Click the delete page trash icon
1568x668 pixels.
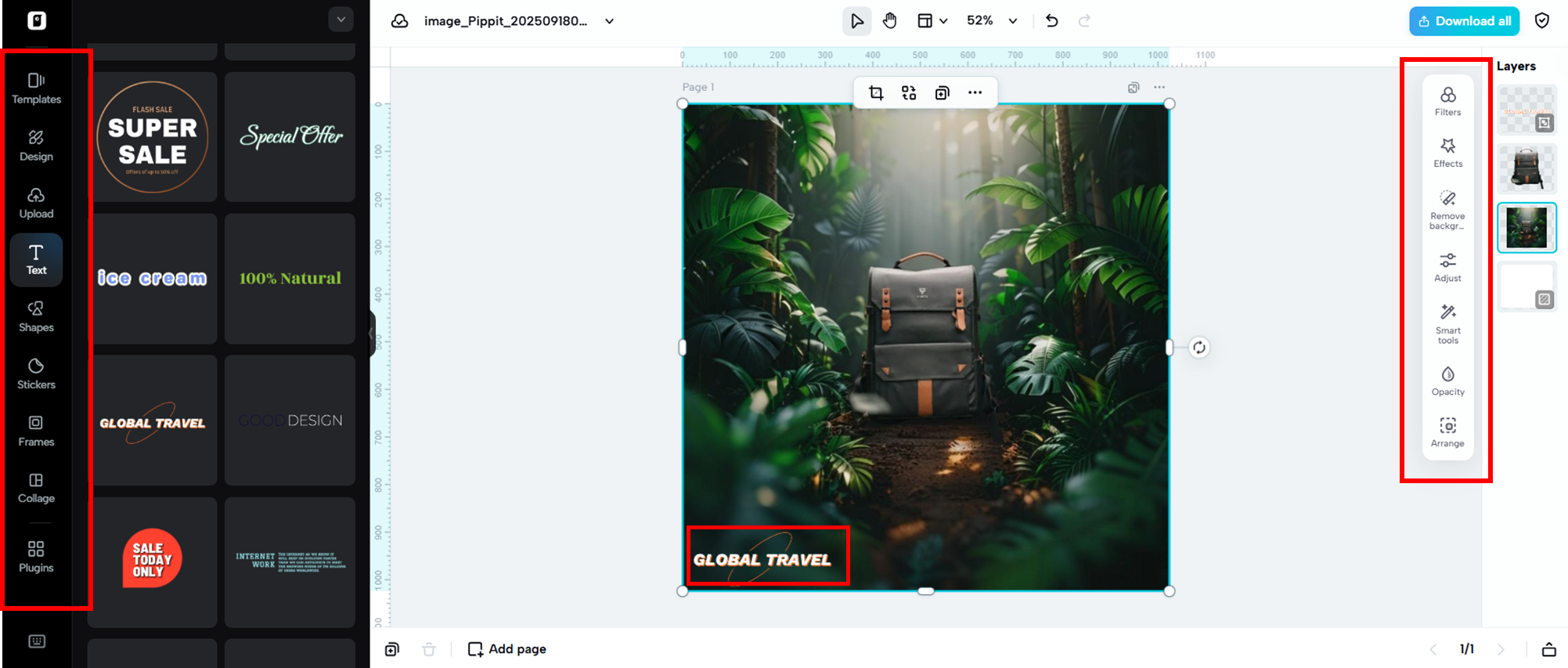pos(429,649)
